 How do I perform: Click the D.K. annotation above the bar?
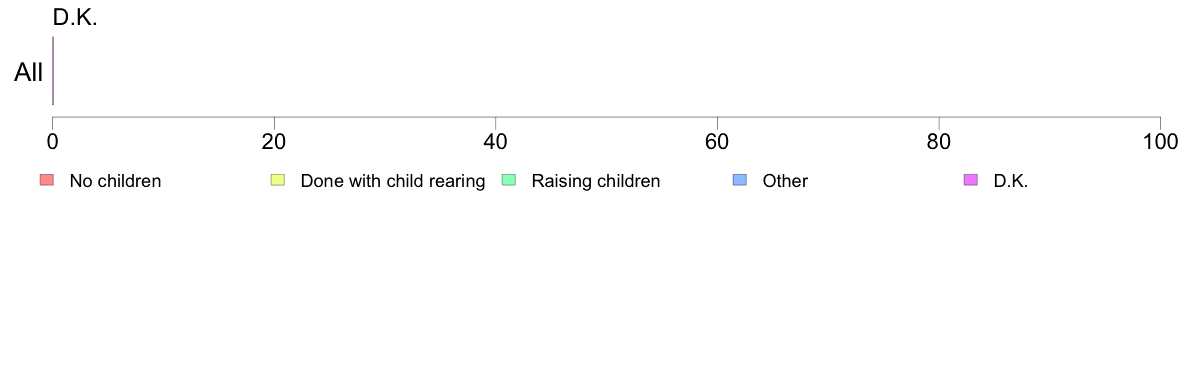click(x=75, y=18)
